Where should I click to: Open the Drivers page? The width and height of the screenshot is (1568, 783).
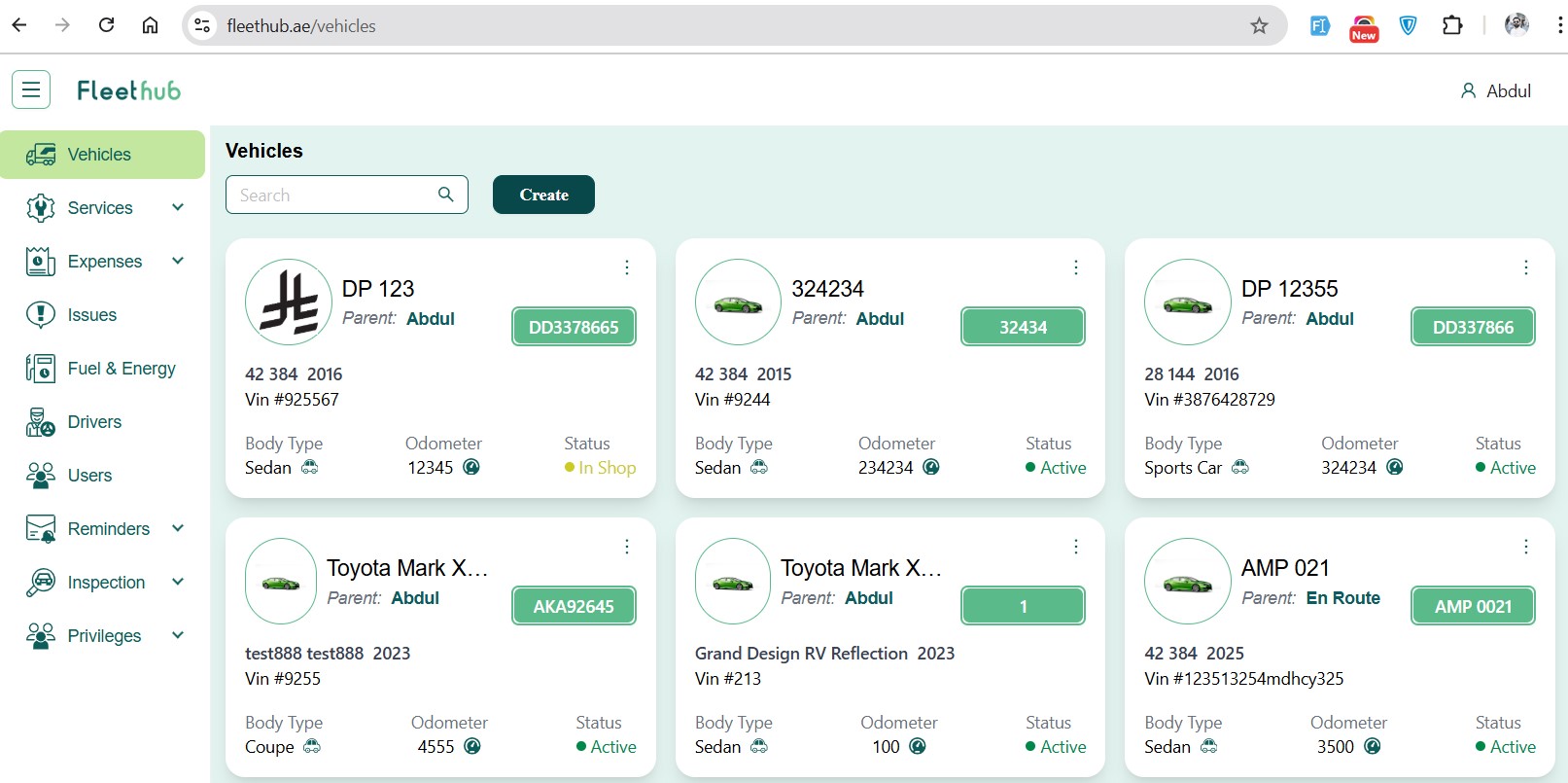point(94,422)
